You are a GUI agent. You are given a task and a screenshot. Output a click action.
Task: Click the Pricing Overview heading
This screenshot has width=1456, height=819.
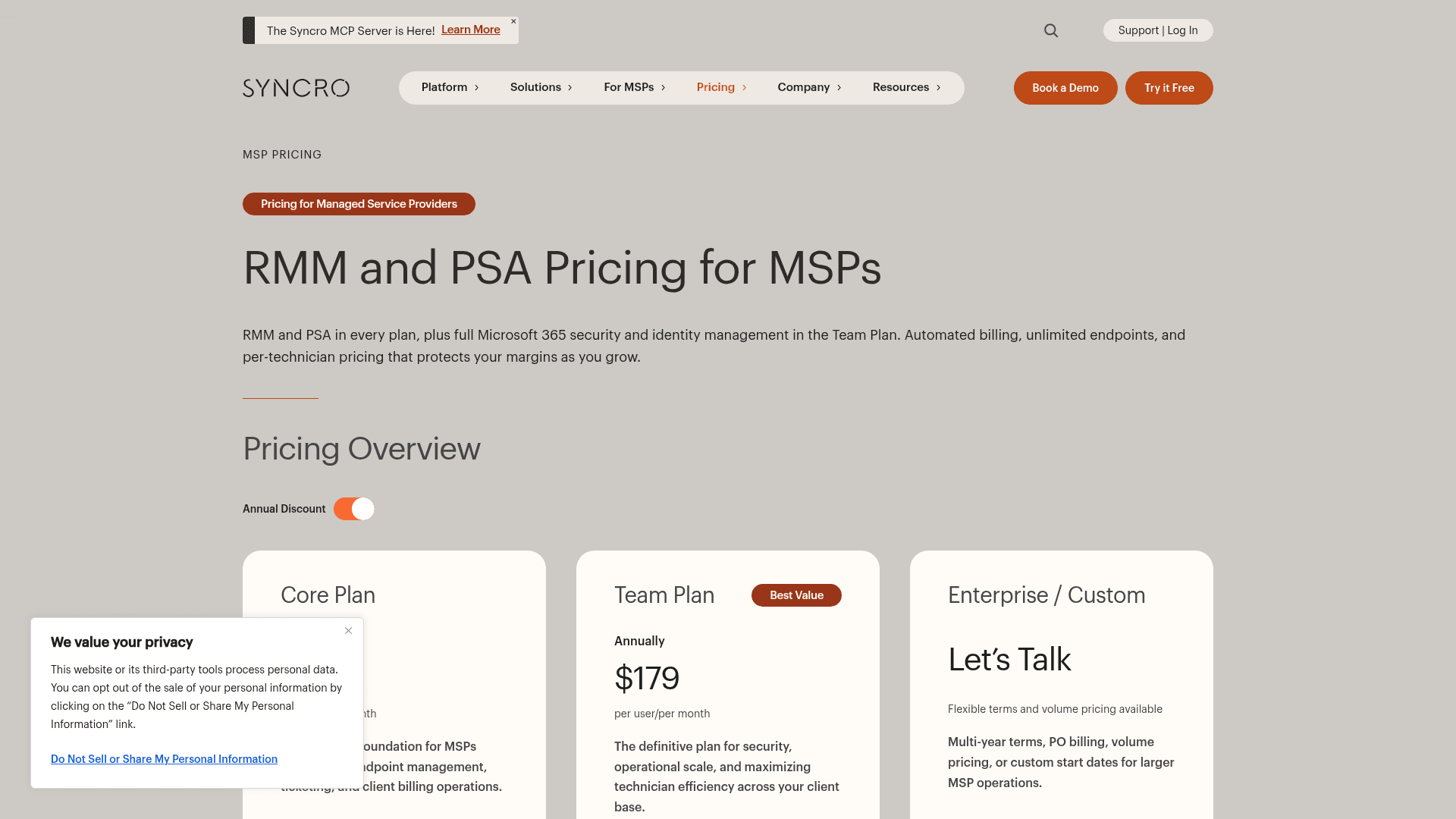(362, 449)
